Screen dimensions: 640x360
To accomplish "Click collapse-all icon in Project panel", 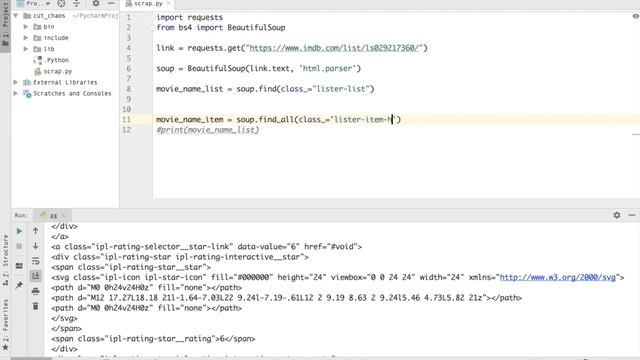I will (76, 3).
